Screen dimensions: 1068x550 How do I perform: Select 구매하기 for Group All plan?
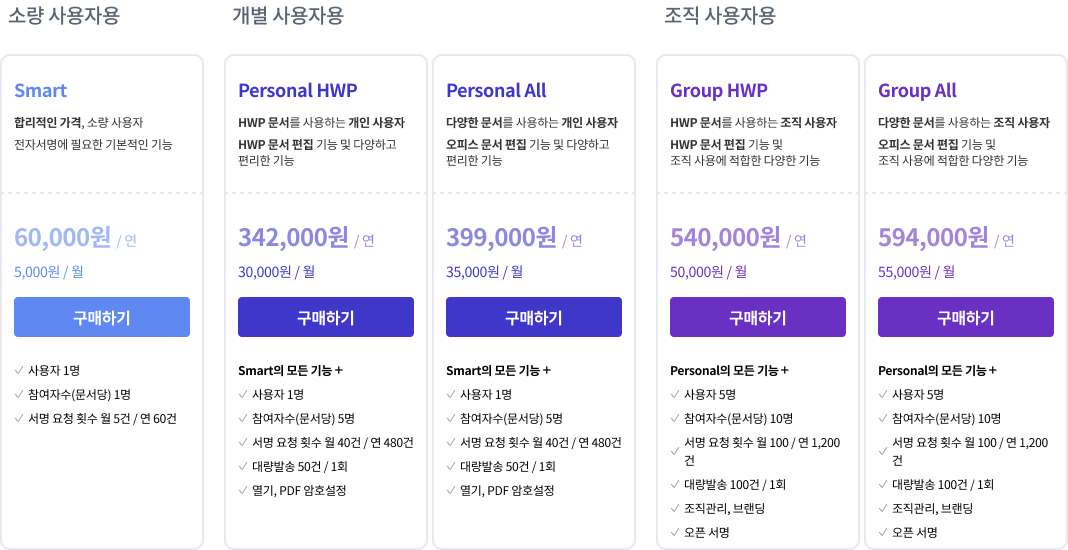click(966, 317)
